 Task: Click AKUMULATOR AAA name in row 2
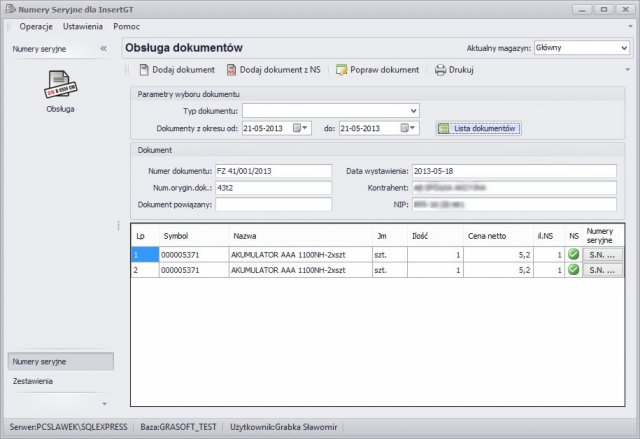300,270
